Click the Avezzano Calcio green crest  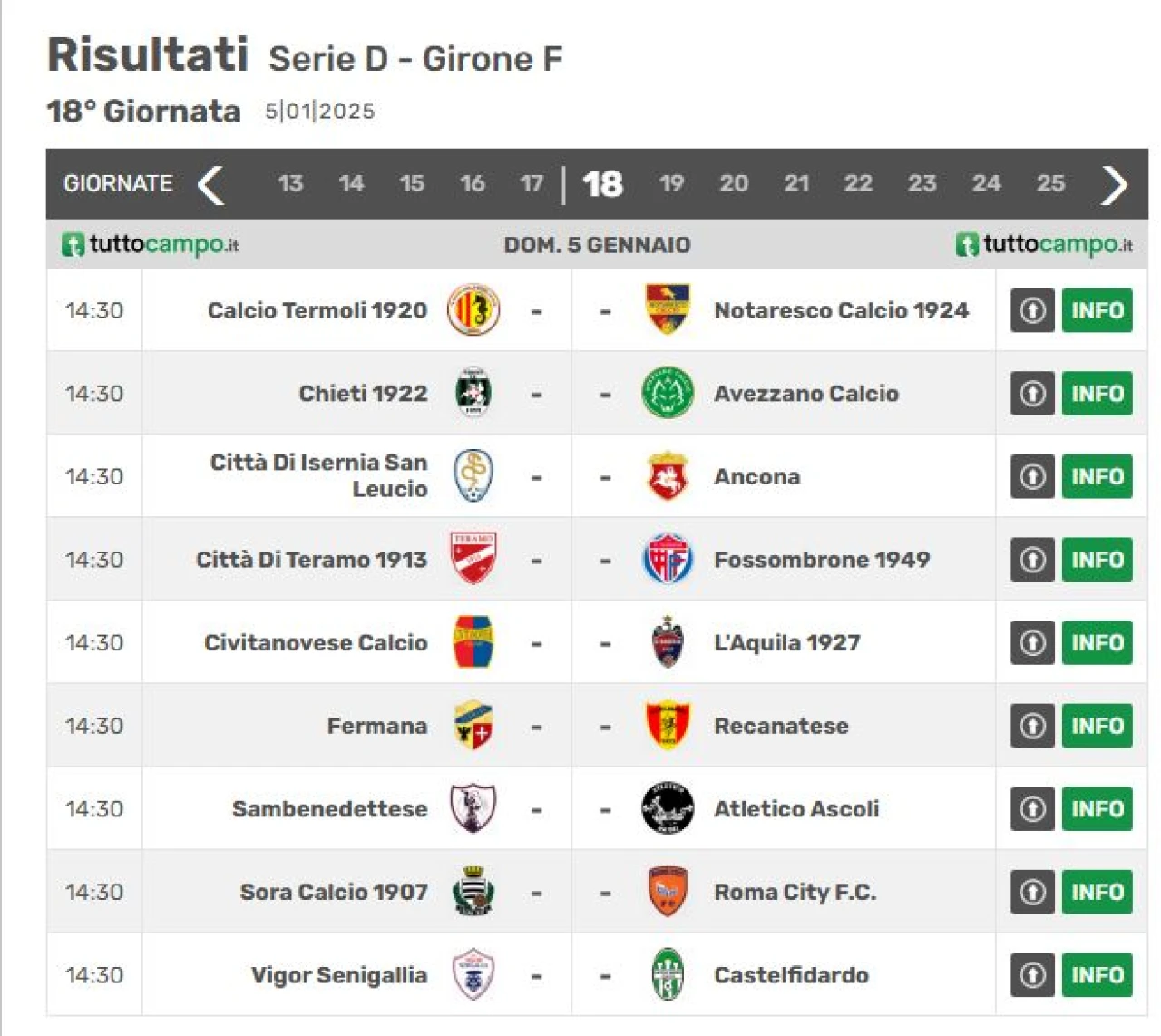coord(668,393)
